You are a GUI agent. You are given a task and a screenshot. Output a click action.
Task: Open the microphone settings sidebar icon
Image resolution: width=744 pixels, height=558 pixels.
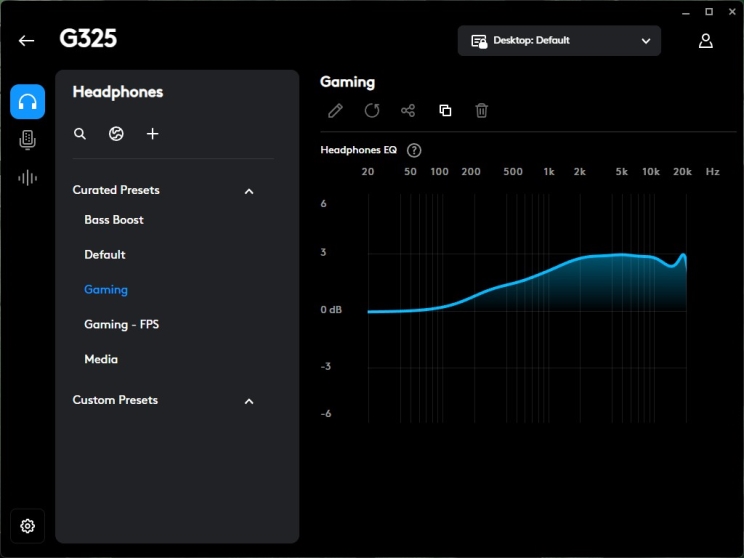[28, 140]
